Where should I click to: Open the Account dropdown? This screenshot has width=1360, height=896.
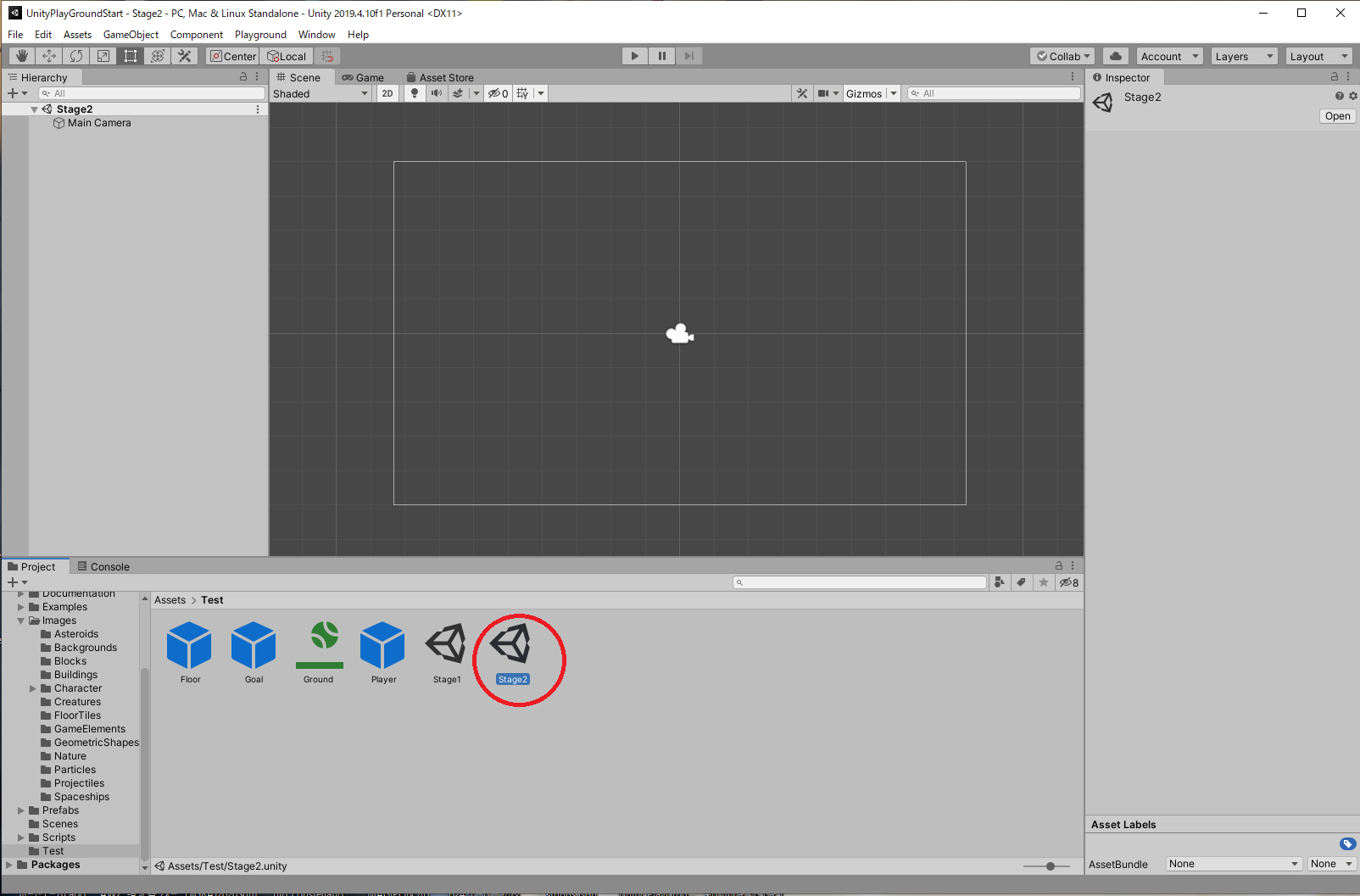click(x=1170, y=56)
